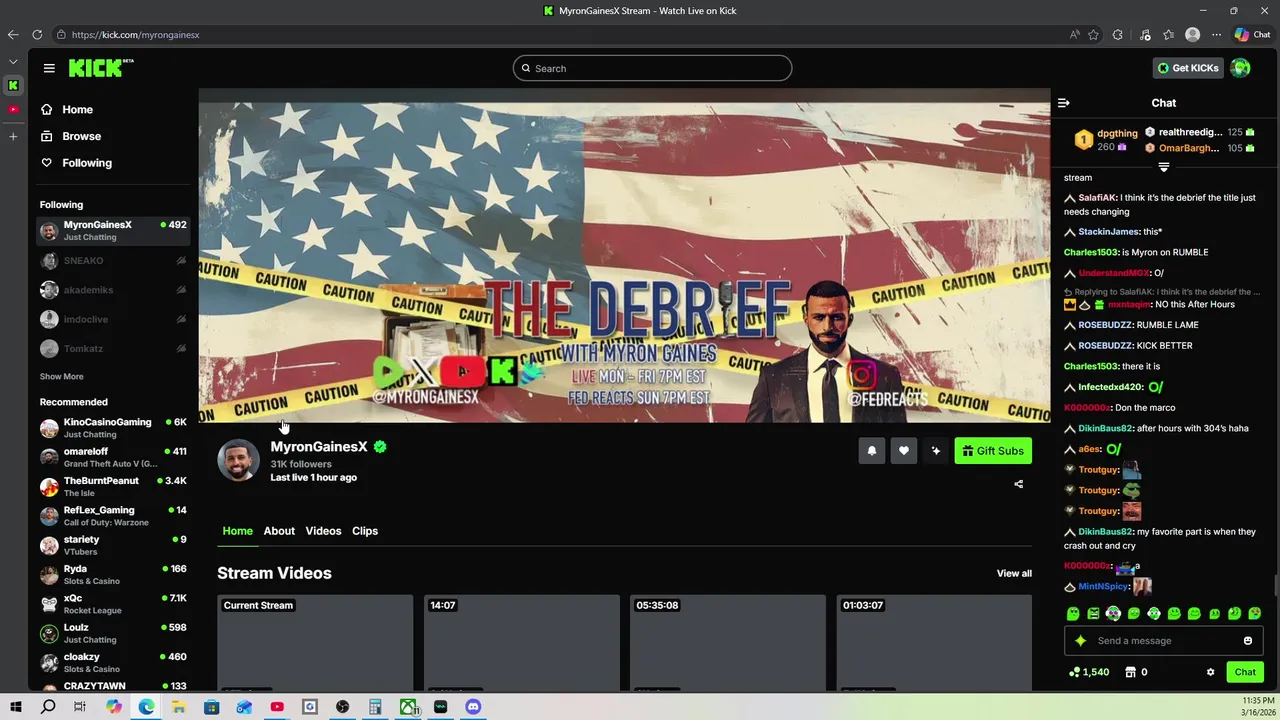This screenshot has width=1280, height=720.
Task: Click Send a message input
Action: pos(1163,641)
